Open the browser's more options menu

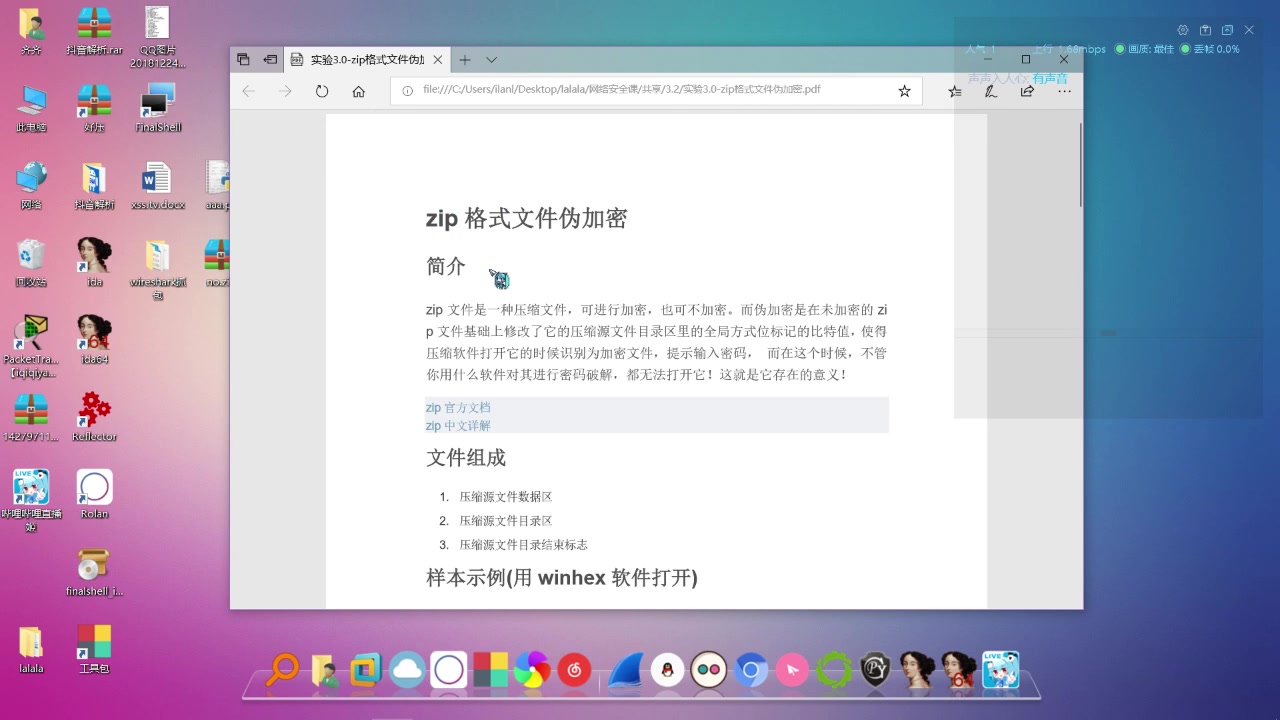(1064, 91)
